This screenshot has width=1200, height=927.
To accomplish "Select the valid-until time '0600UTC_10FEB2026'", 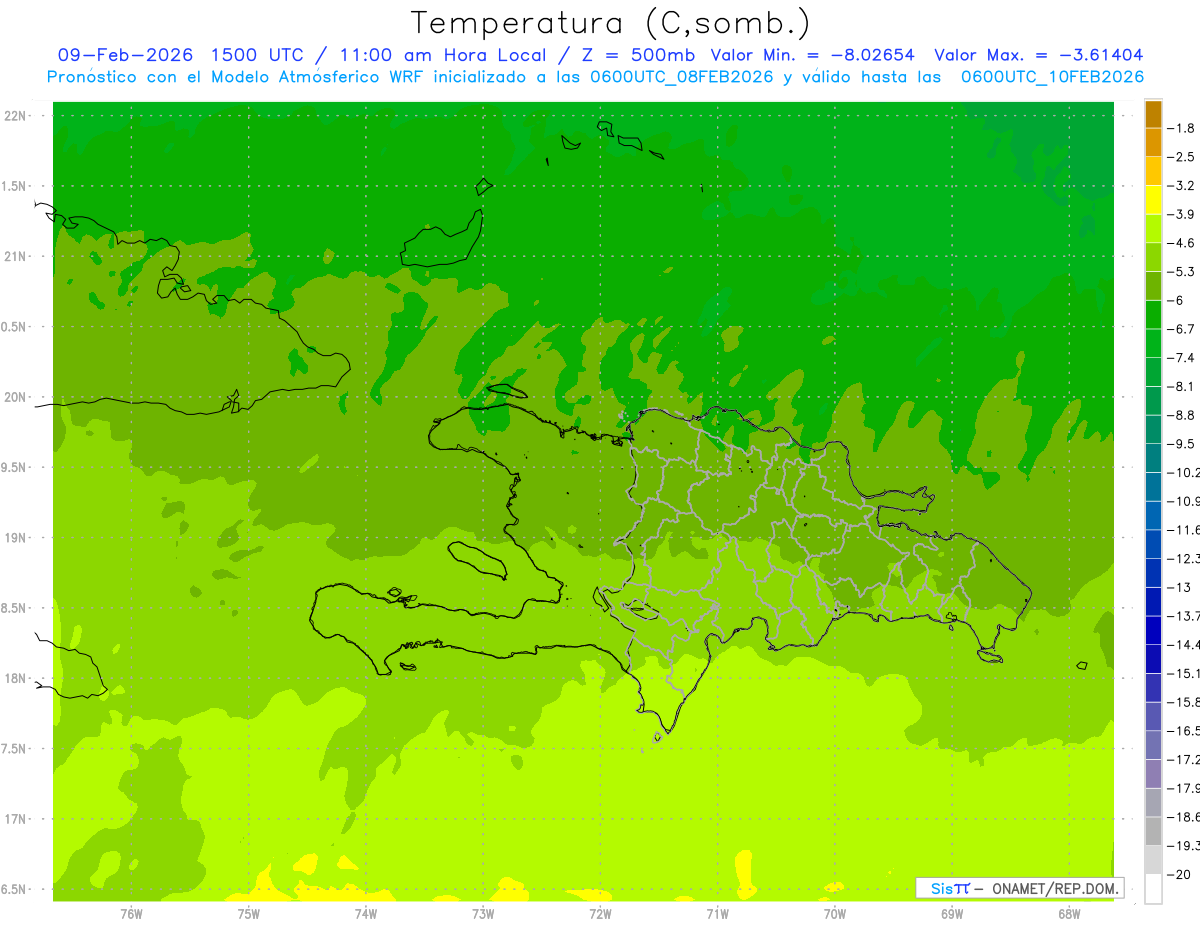I will [x=1053, y=77].
